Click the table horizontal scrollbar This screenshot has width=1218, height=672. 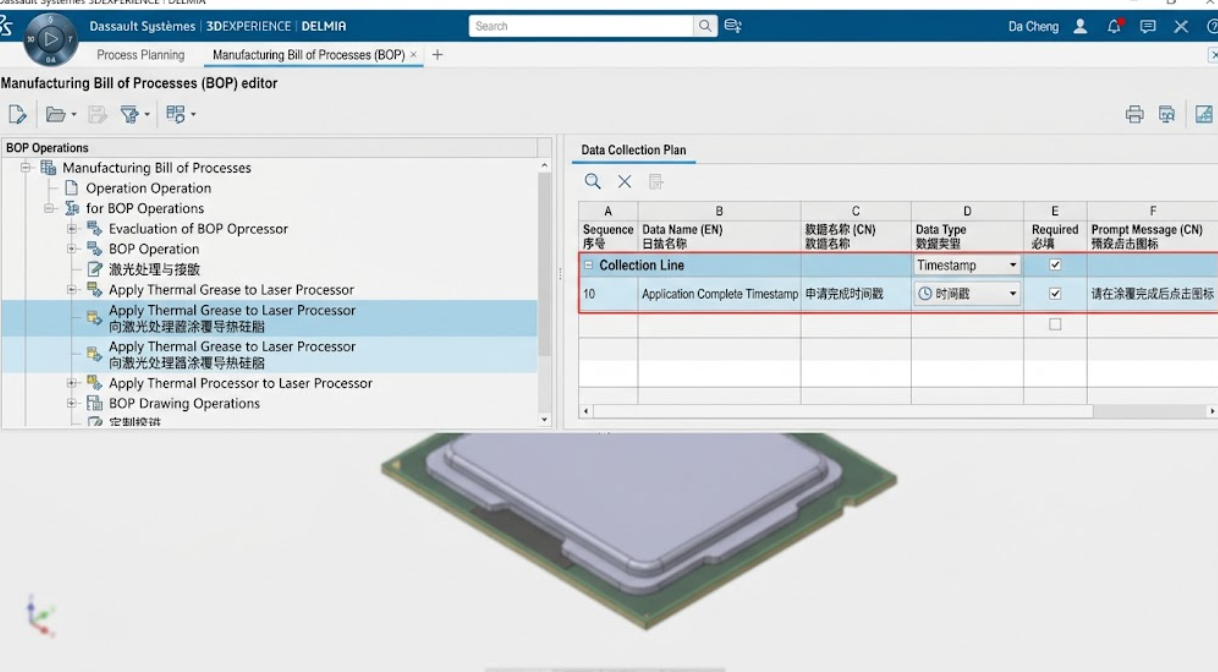[843, 411]
